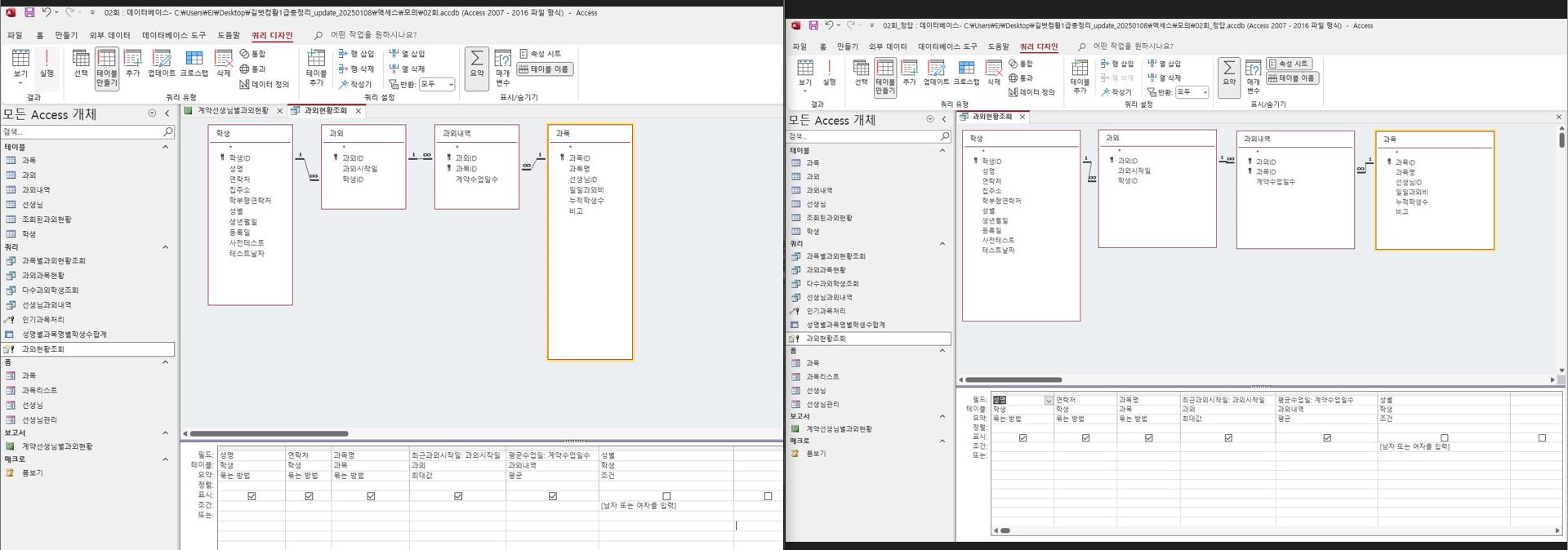This screenshot has width=1568, height=550.
Task: Collapse the 쿼리 group in left navigation pane
Action: [165, 247]
